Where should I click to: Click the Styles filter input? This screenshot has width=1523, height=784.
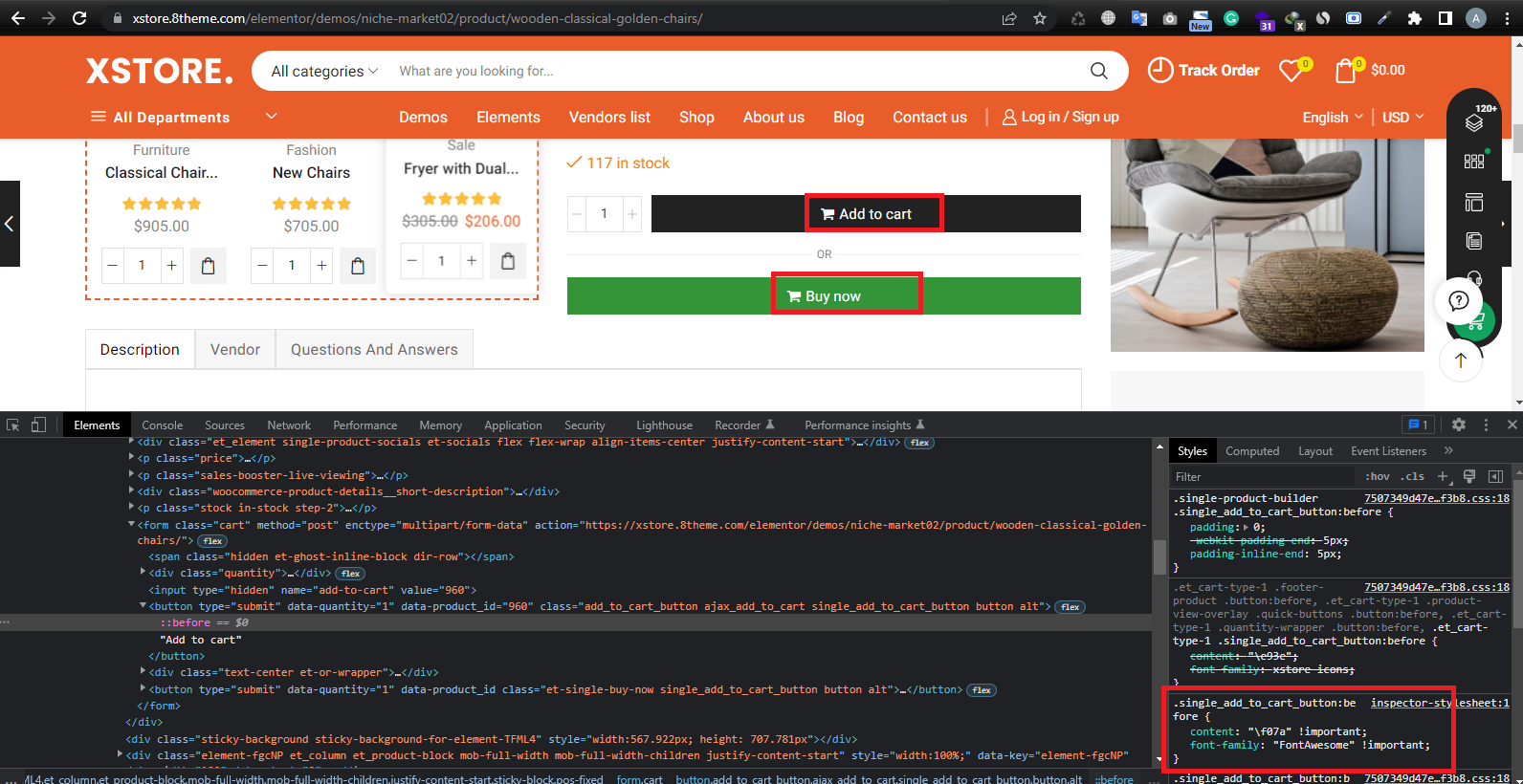(x=1263, y=476)
